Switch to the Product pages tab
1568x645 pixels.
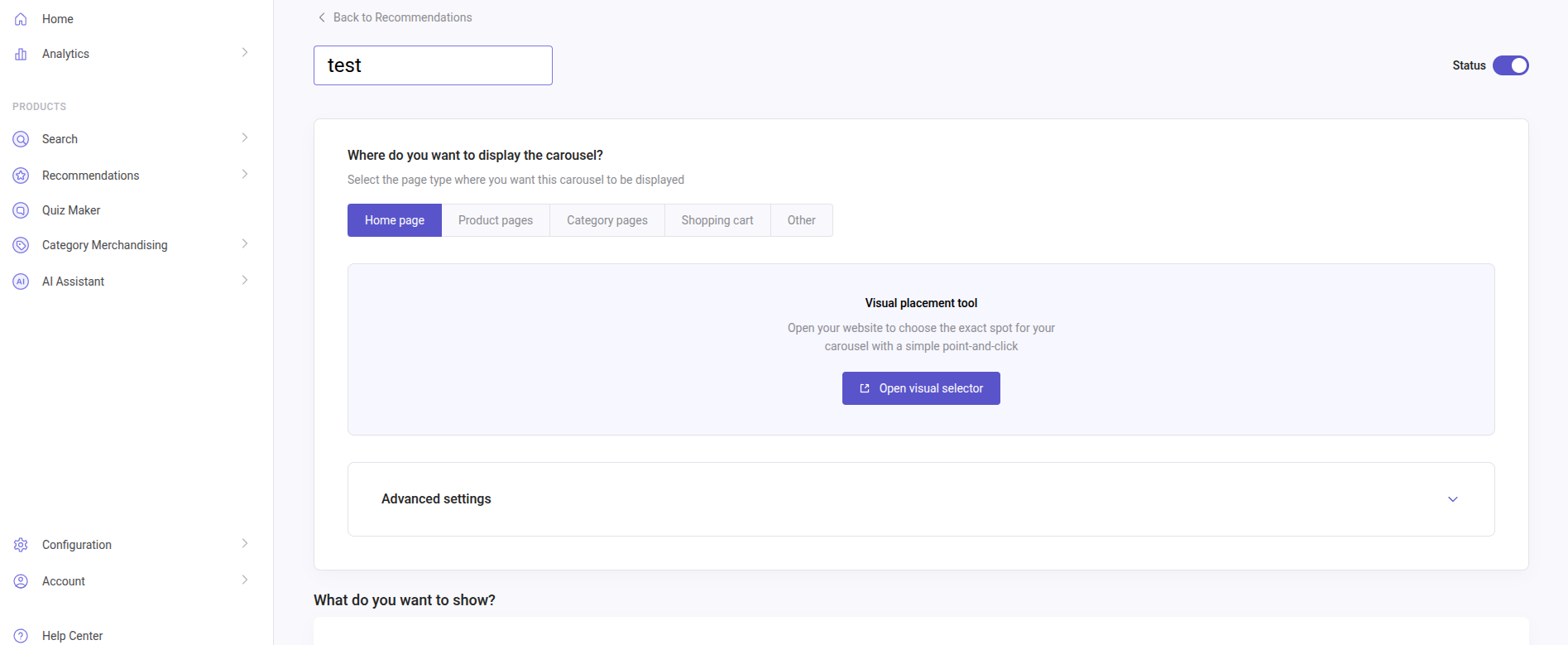(496, 220)
